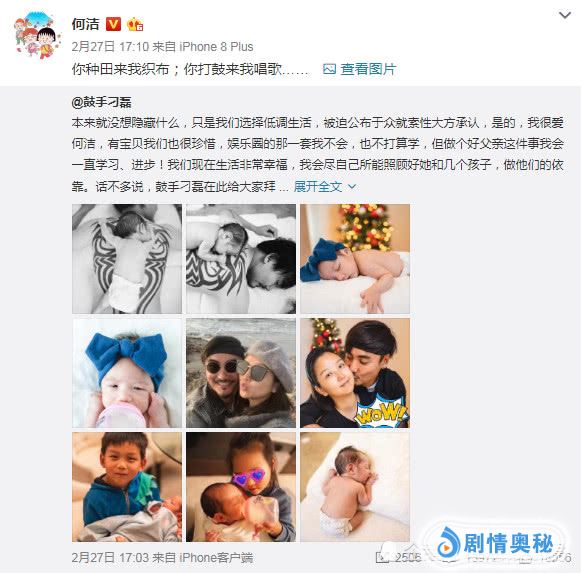
Task: Click the membership crown badge icon
Action: point(135,25)
